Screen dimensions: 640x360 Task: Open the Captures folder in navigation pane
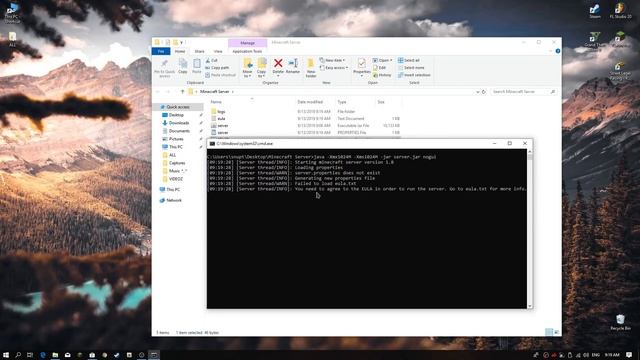[177, 163]
